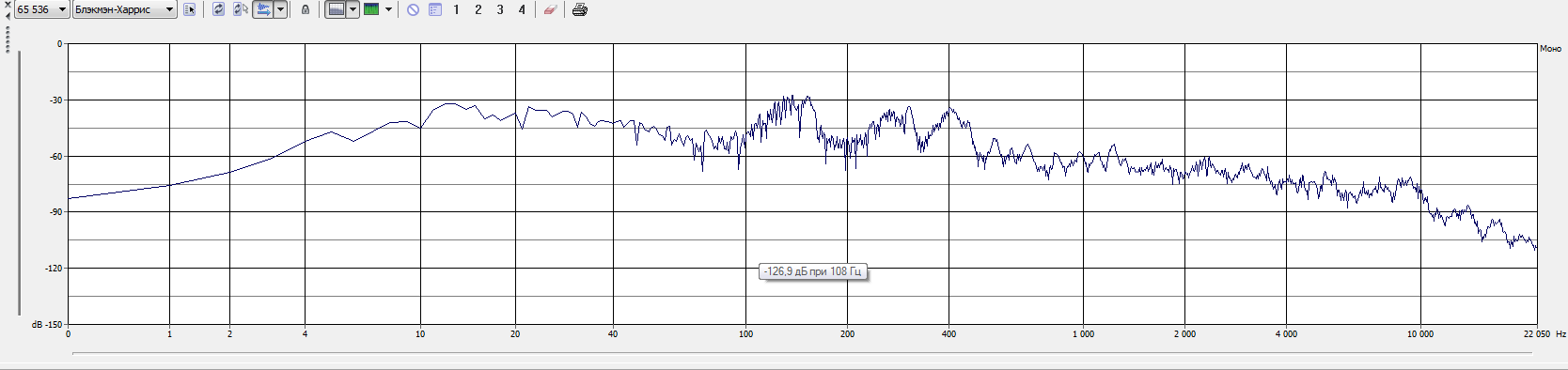Click the printer icon
Image resolution: width=1568 pixels, height=370 pixels.
coord(580,9)
